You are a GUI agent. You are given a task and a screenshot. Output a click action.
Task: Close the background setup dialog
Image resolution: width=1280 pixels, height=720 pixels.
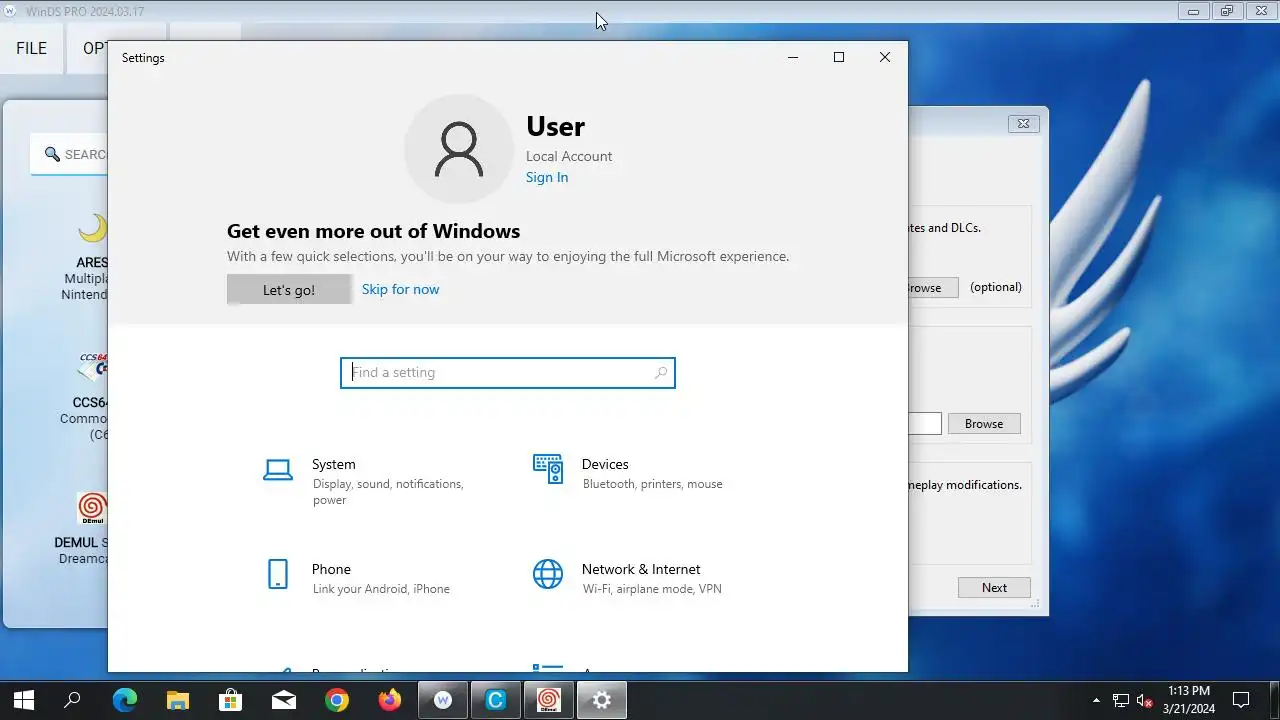1023,124
